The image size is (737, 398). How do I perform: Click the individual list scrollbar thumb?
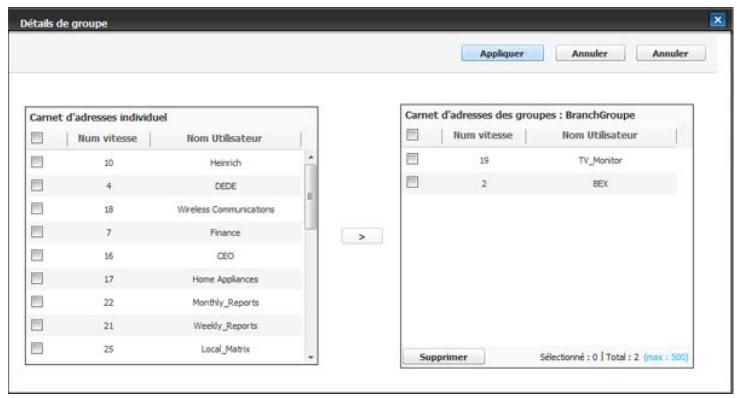(x=311, y=196)
